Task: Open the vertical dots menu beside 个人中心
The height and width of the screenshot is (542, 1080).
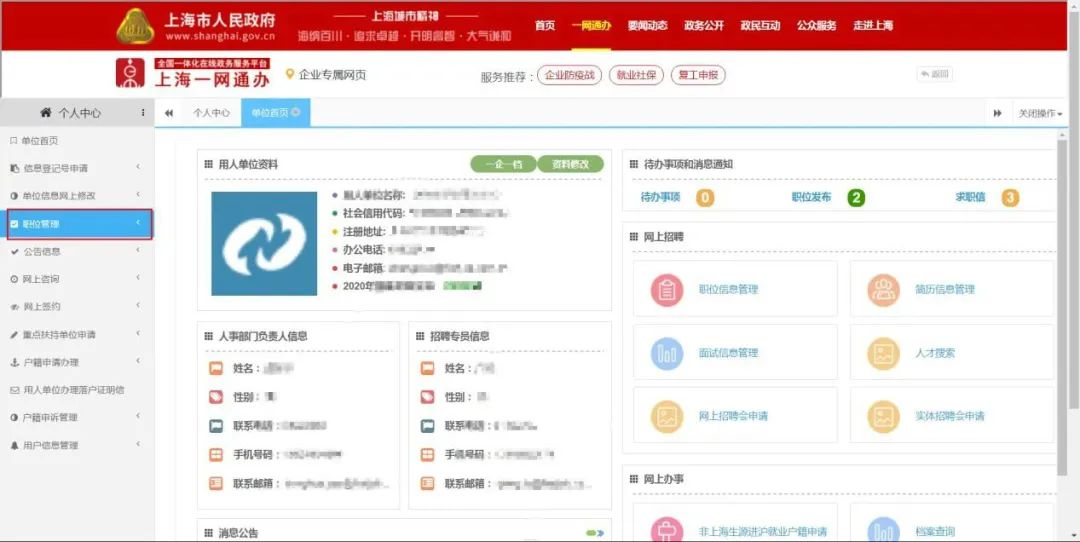Action: click(x=143, y=112)
